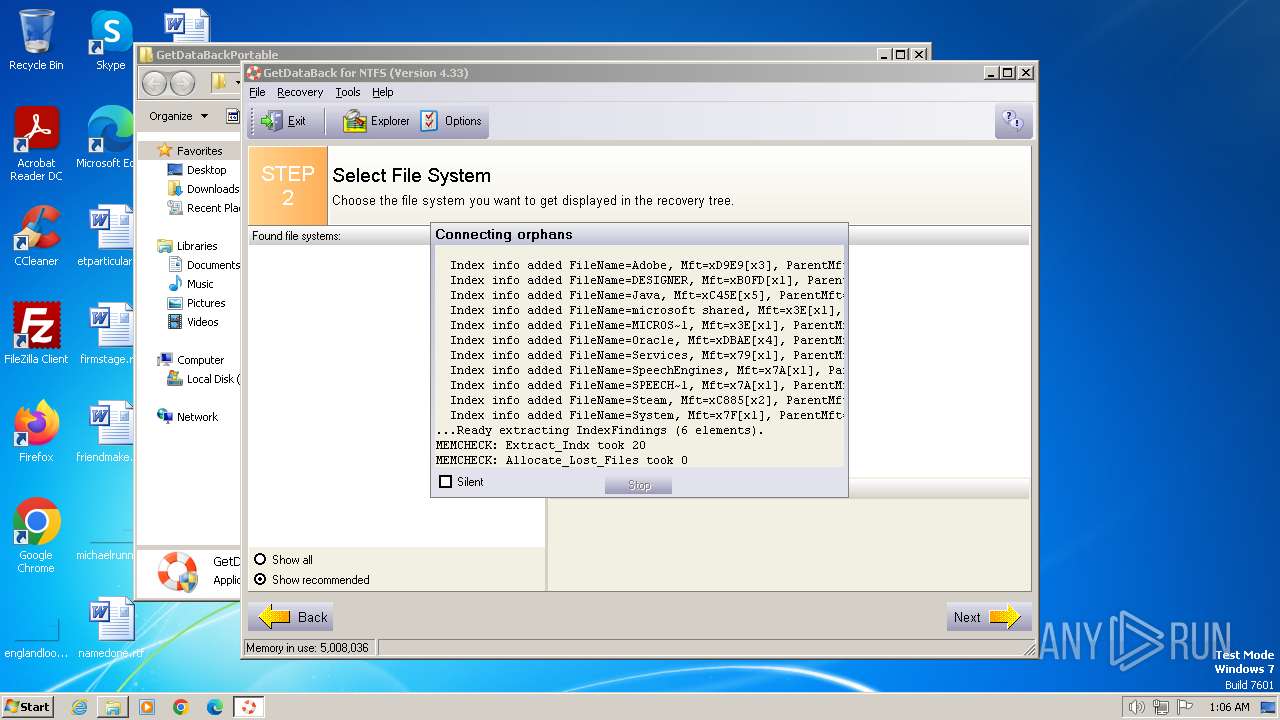
Task: Open CCleaner desktop shortcut
Action: pyautogui.click(x=36, y=236)
